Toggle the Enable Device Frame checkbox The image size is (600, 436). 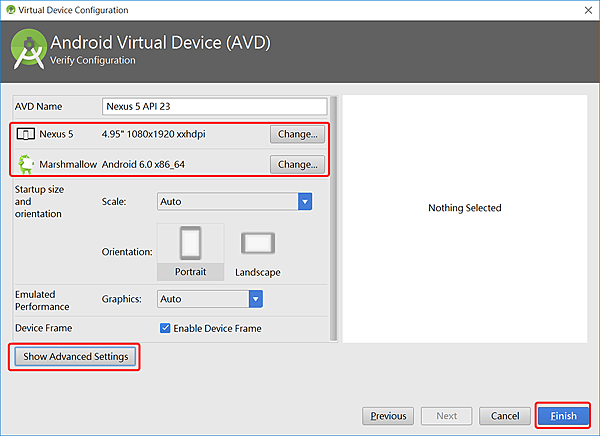165,328
